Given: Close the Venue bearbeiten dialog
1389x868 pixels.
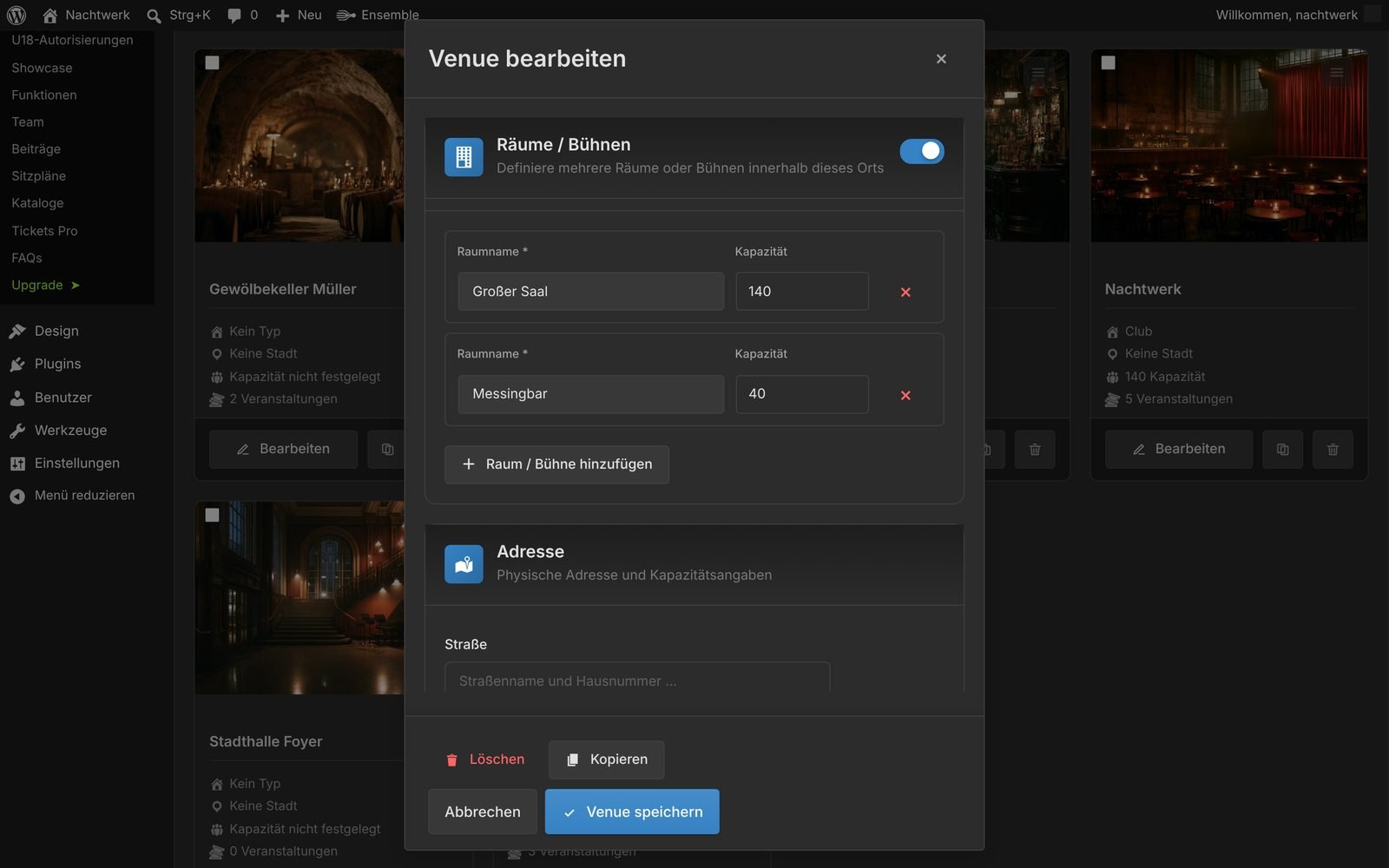Looking at the screenshot, I should coord(941,59).
